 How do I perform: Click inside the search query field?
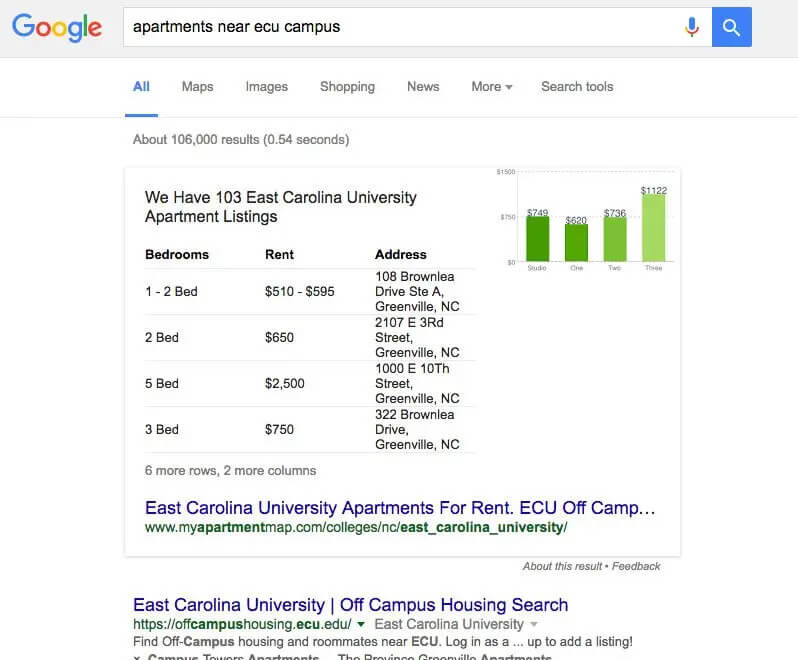[x=402, y=27]
